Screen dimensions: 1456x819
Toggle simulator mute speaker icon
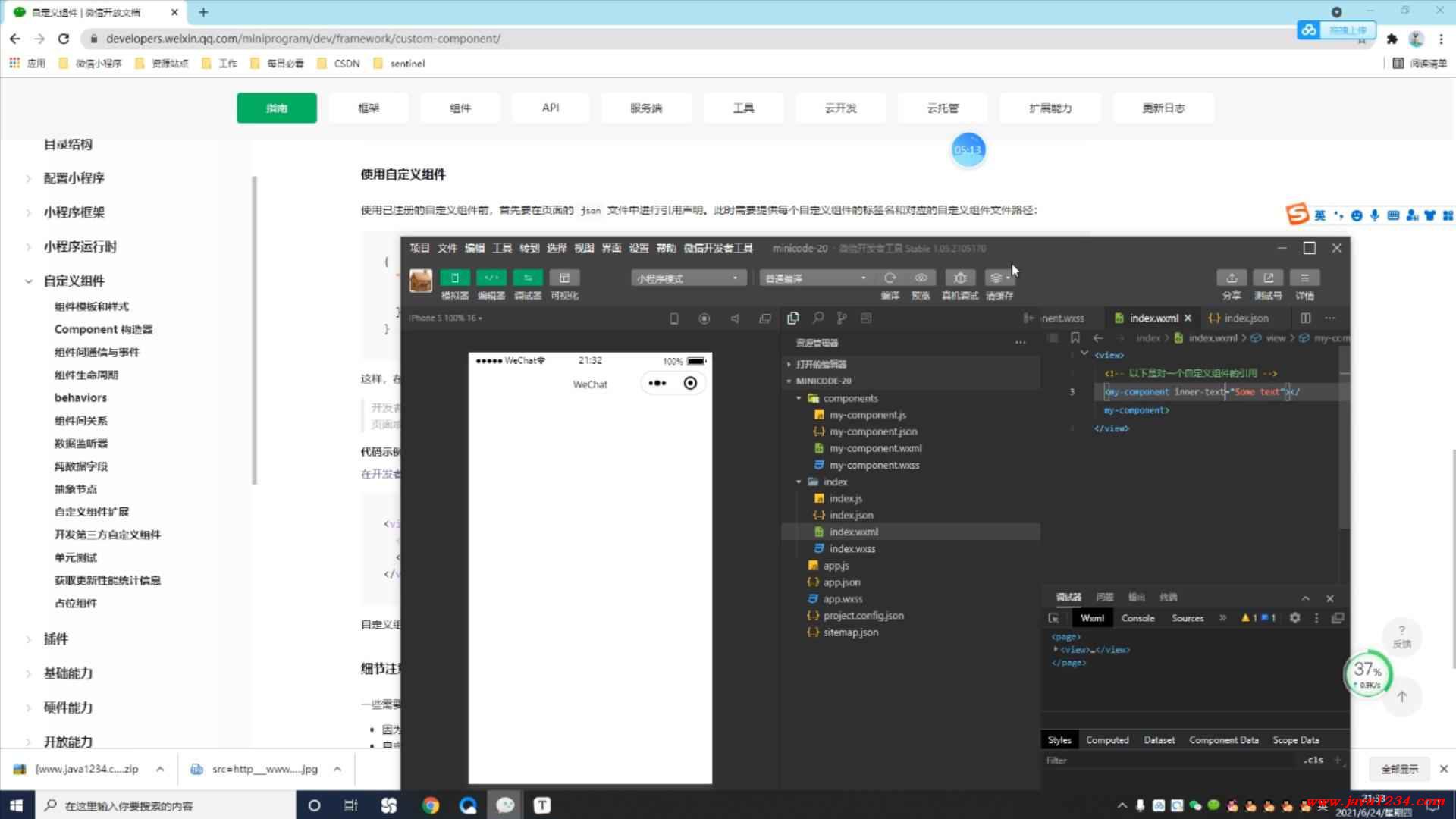coord(735,318)
